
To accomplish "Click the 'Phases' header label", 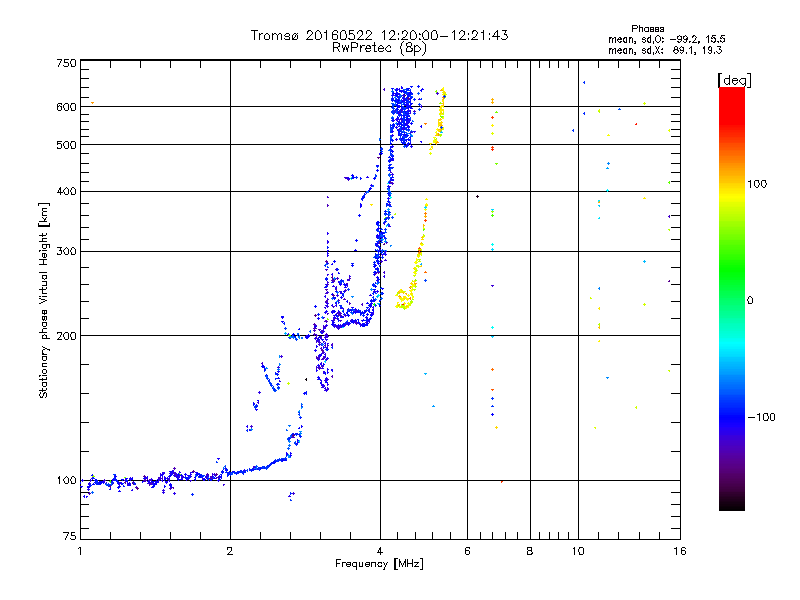I will click(647, 29).
